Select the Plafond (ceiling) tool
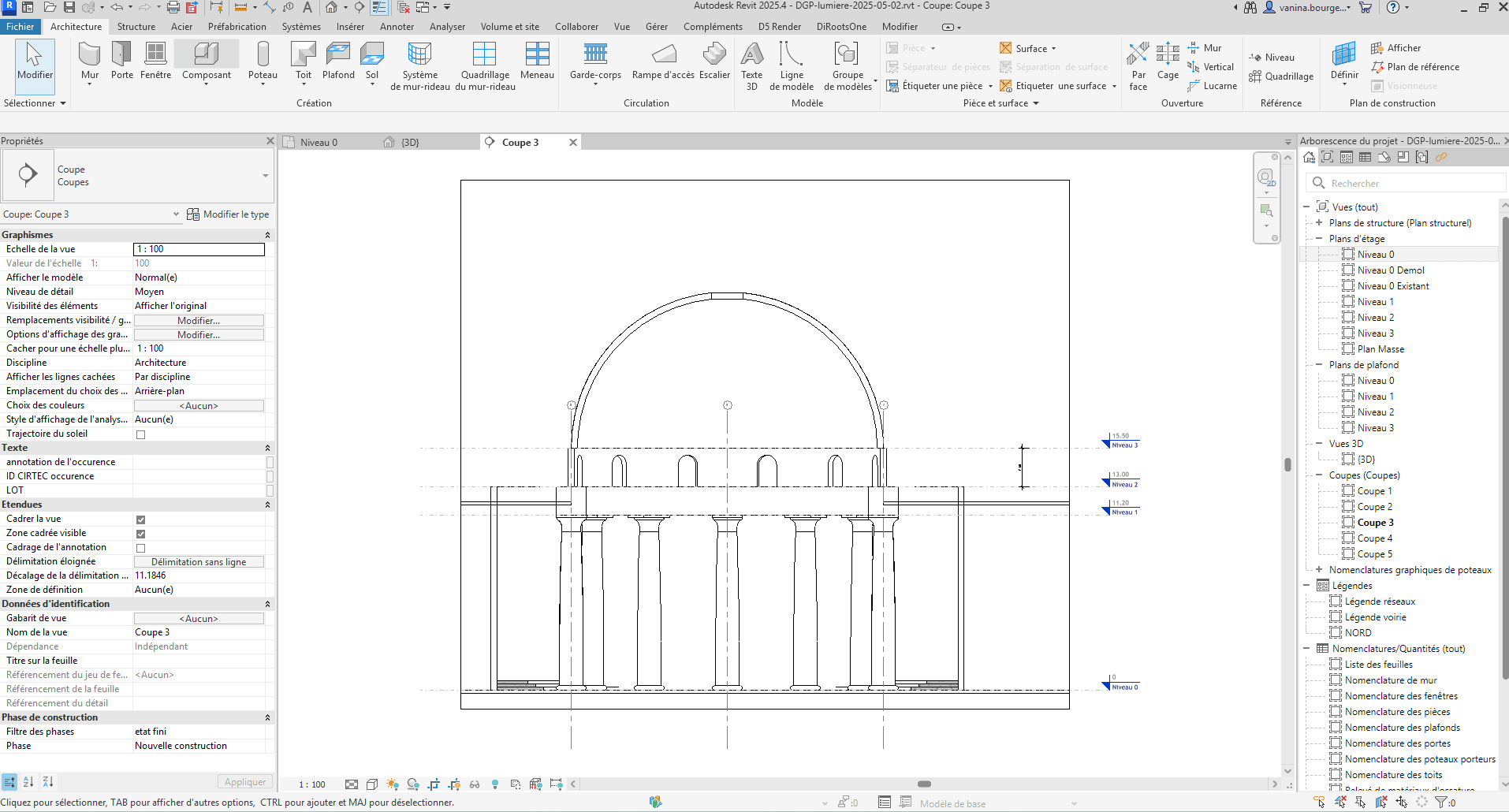 (338, 61)
